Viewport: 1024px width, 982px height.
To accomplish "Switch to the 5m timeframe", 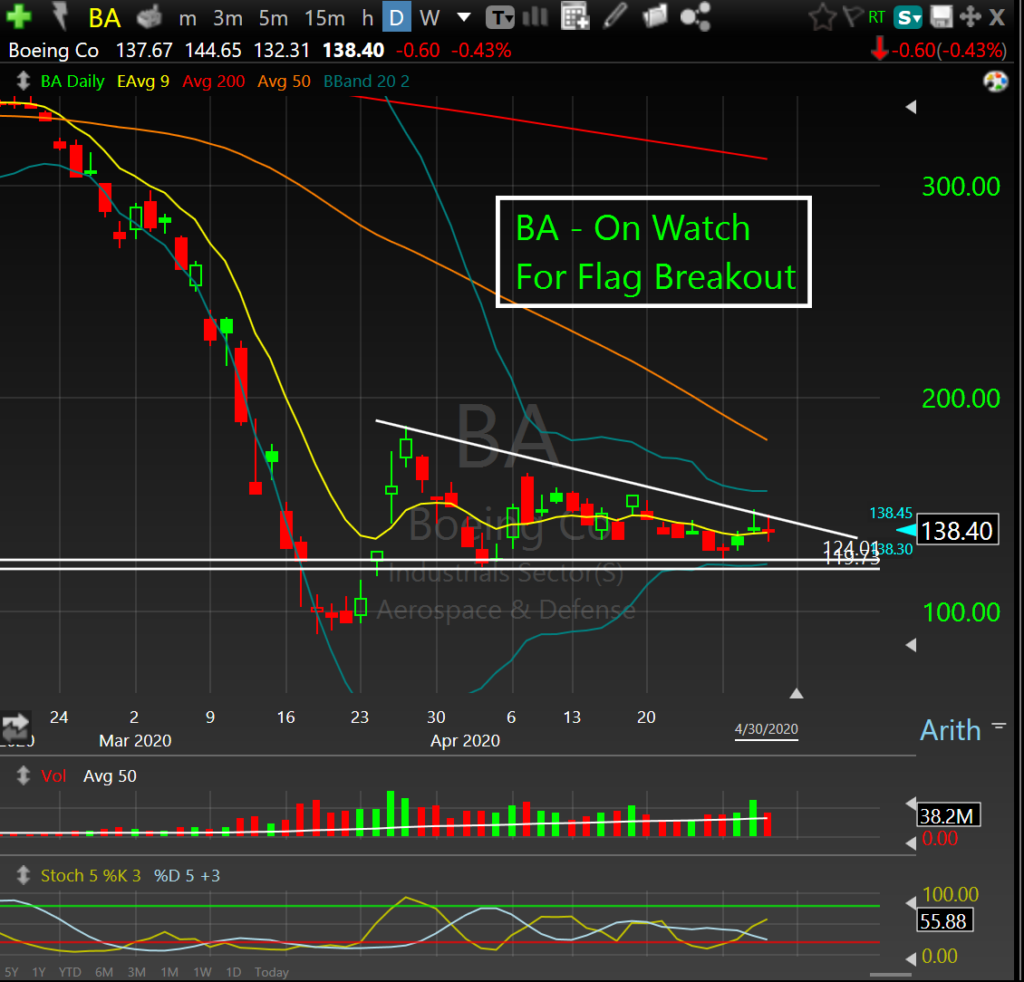I will (273, 18).
